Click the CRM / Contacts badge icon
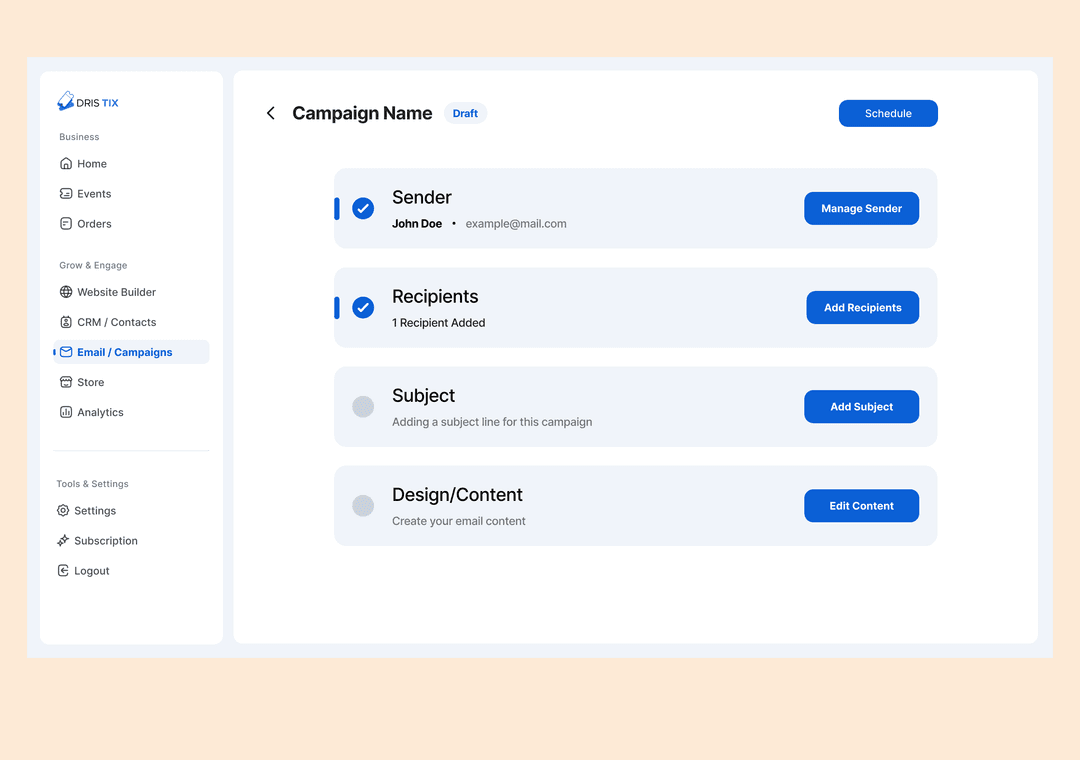The image size is (1080, 760). click(x=66, y=322)
